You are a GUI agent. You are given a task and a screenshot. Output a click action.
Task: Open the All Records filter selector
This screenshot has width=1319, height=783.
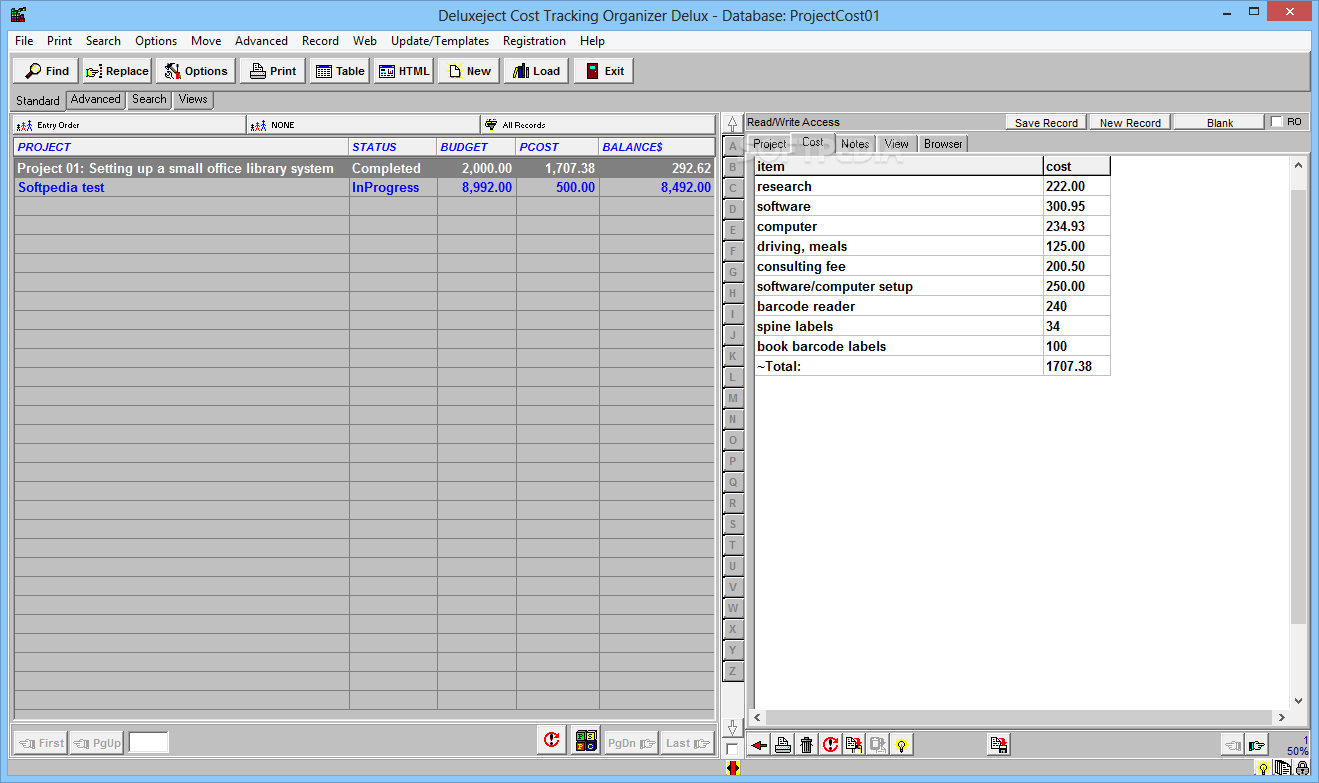(x=598, y=125)
